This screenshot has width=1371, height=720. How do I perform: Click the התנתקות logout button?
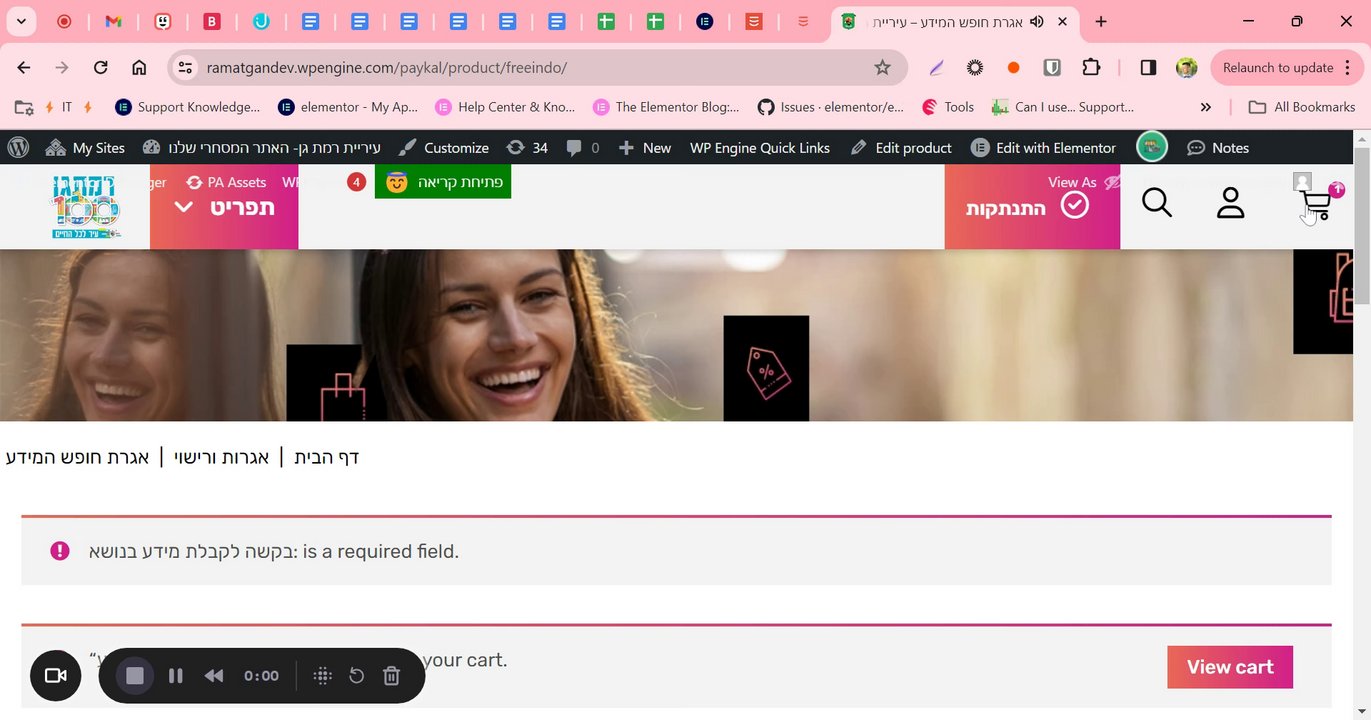tap(1032, 207)
